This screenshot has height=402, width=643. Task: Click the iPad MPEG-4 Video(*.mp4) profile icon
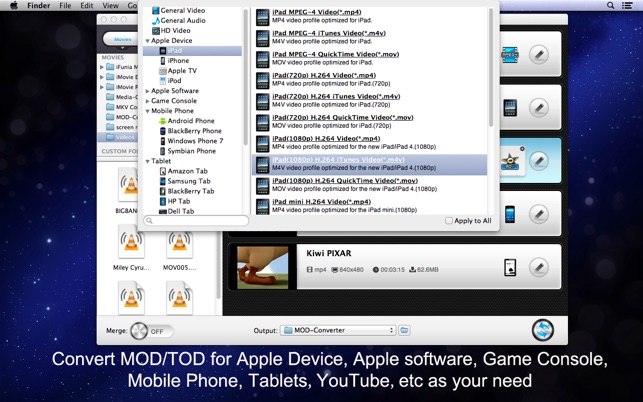(x=262, y=18)
